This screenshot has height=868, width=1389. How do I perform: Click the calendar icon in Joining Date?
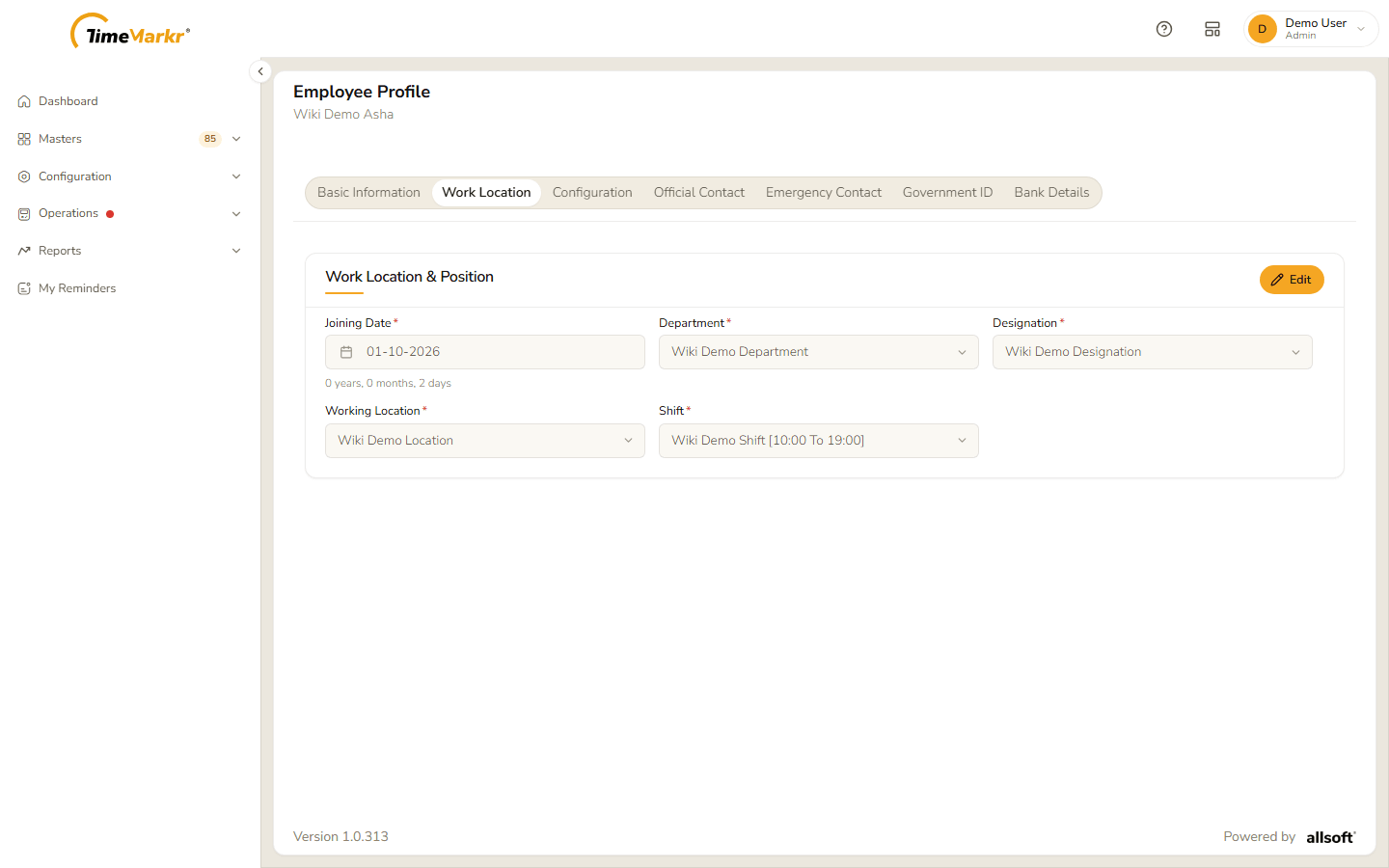tap(346, 352)
